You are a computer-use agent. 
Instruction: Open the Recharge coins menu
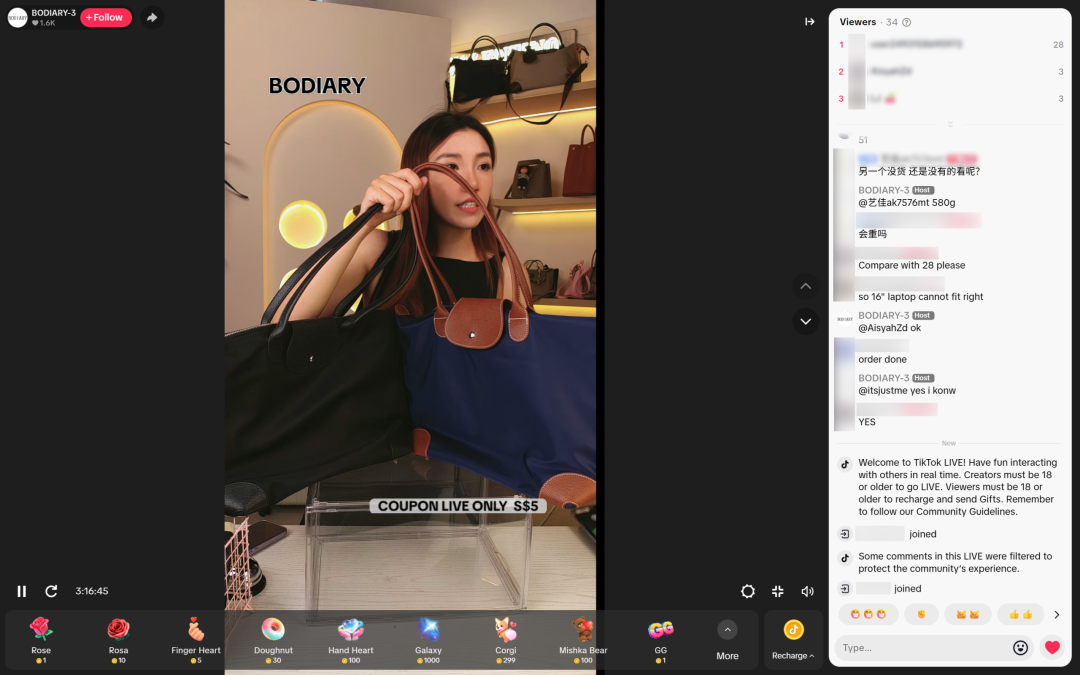coord(793,640)
